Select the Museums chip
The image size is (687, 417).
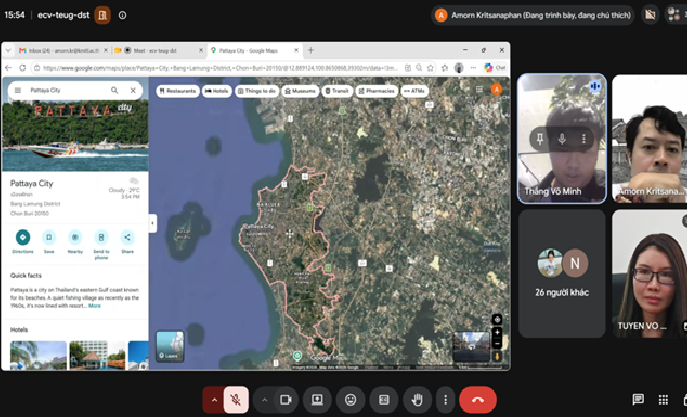tap(300, 91)
